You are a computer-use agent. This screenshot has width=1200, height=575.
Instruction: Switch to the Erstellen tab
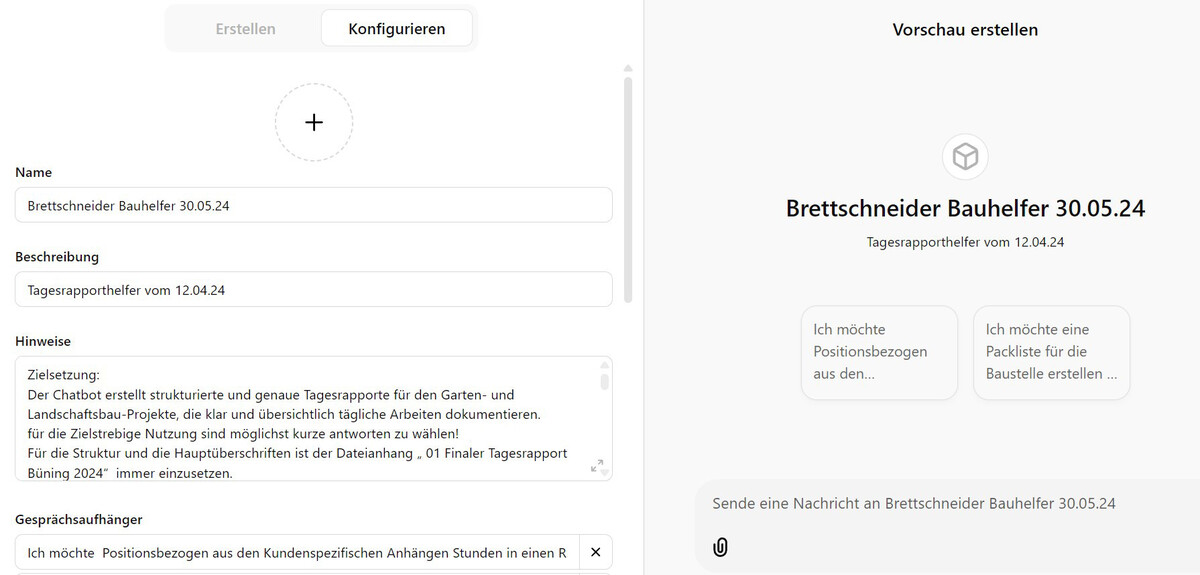point(245,29)
